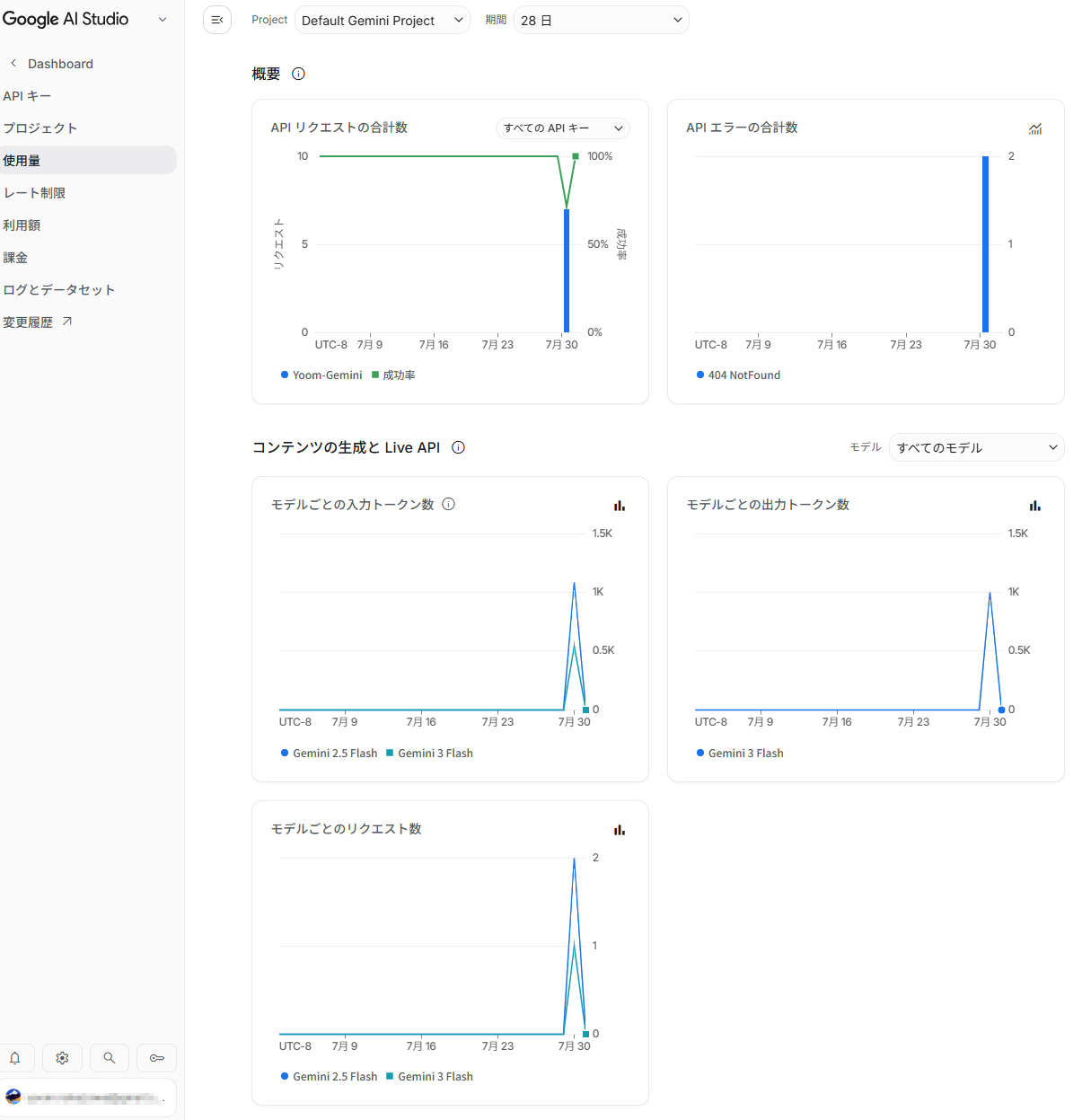Toggle chart view icon on API エラーの合計数 card

(x=1035, y=128)
